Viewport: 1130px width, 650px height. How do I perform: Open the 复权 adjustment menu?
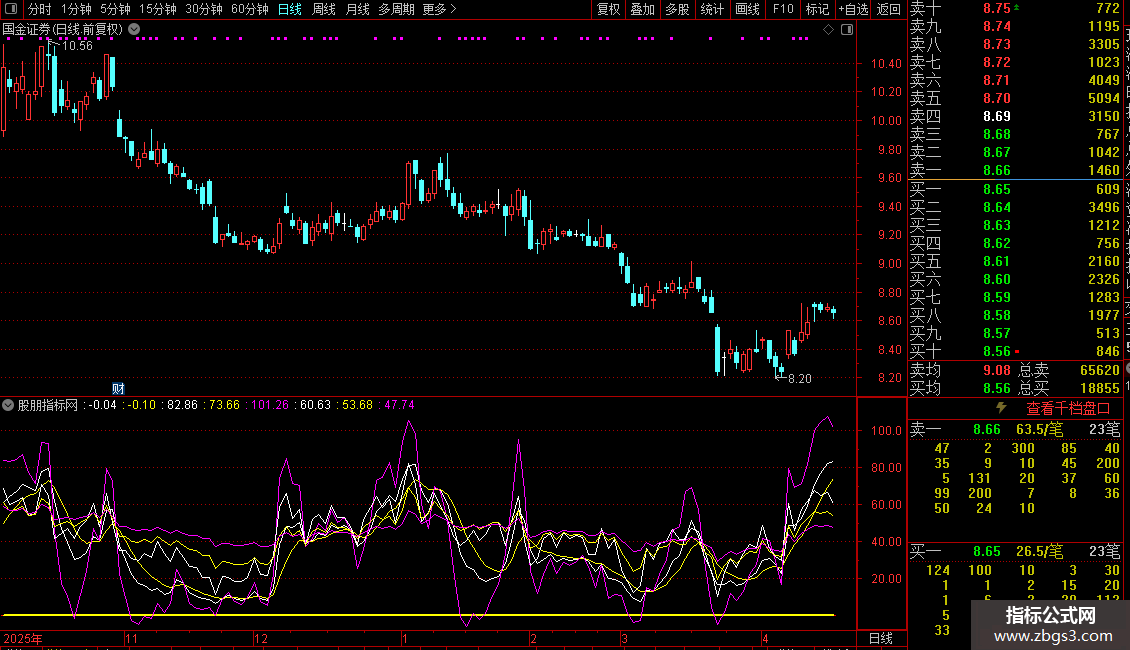[608, 9]
